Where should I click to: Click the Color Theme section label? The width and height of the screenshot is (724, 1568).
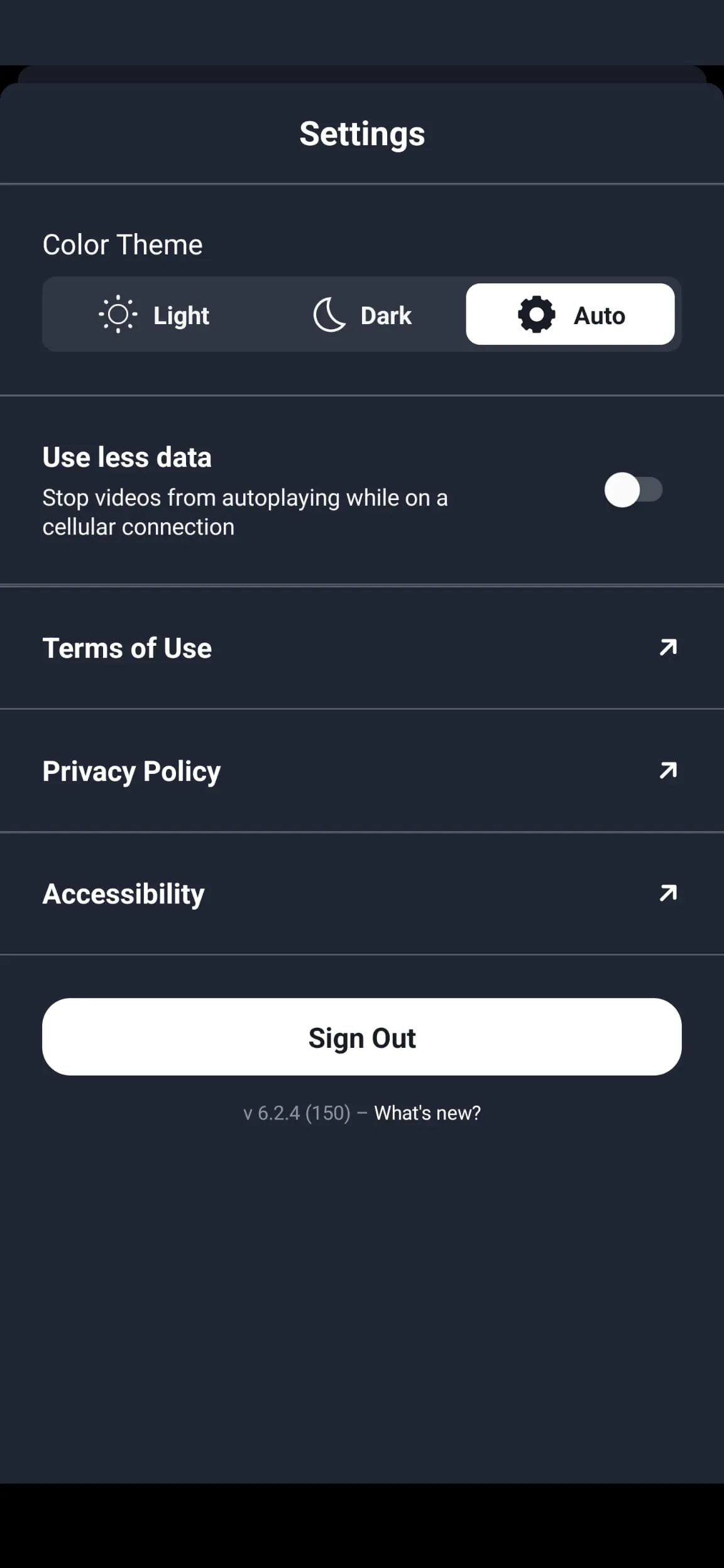click(x=123, y=244)
